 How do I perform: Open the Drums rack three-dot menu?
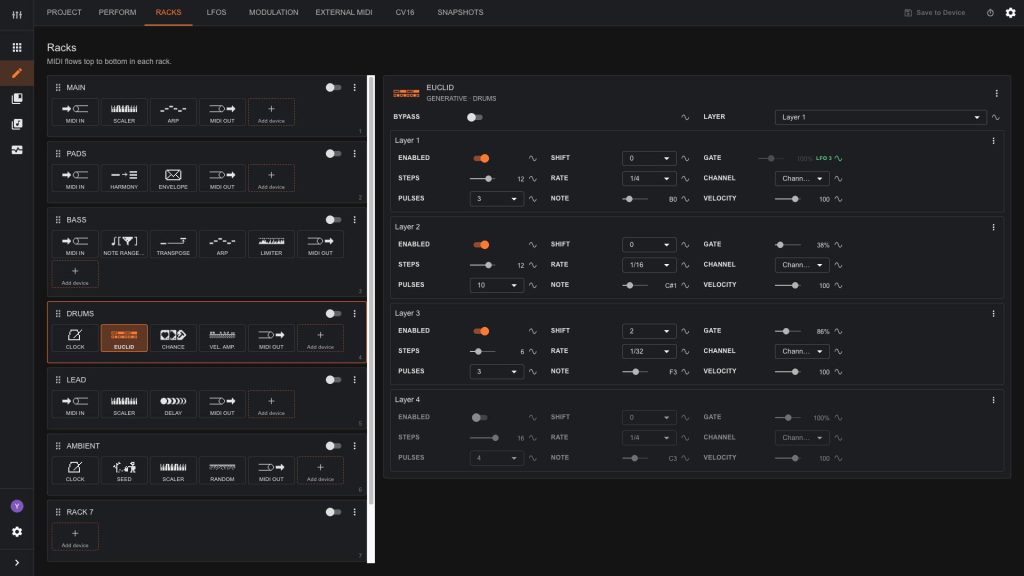coord(355,313)
